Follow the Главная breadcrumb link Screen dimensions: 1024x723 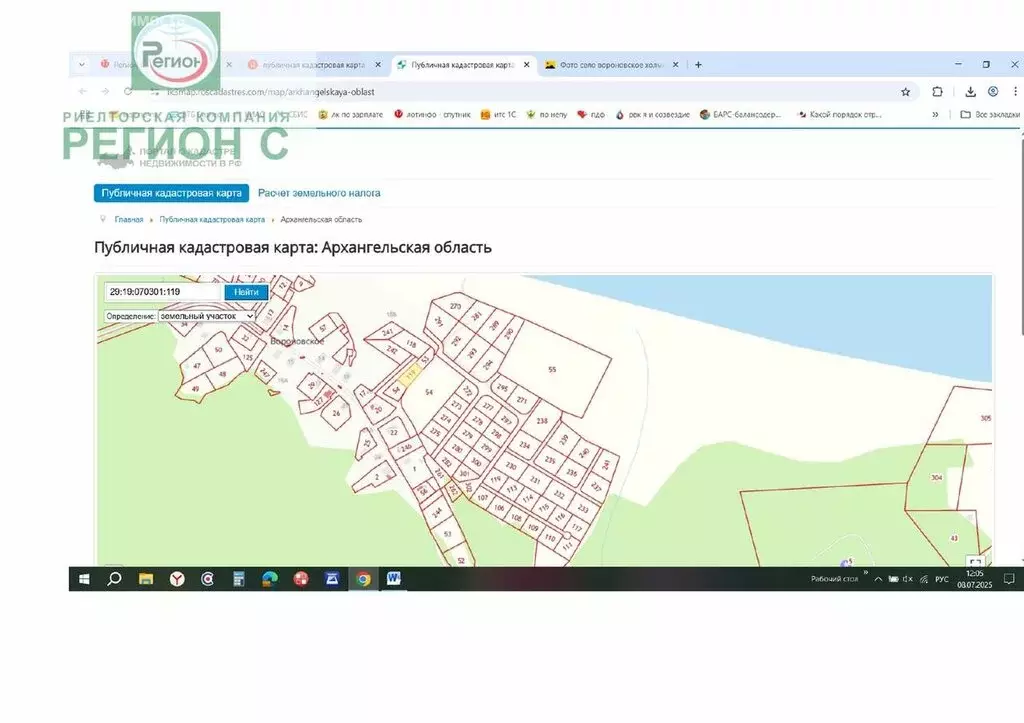point(129,219)
